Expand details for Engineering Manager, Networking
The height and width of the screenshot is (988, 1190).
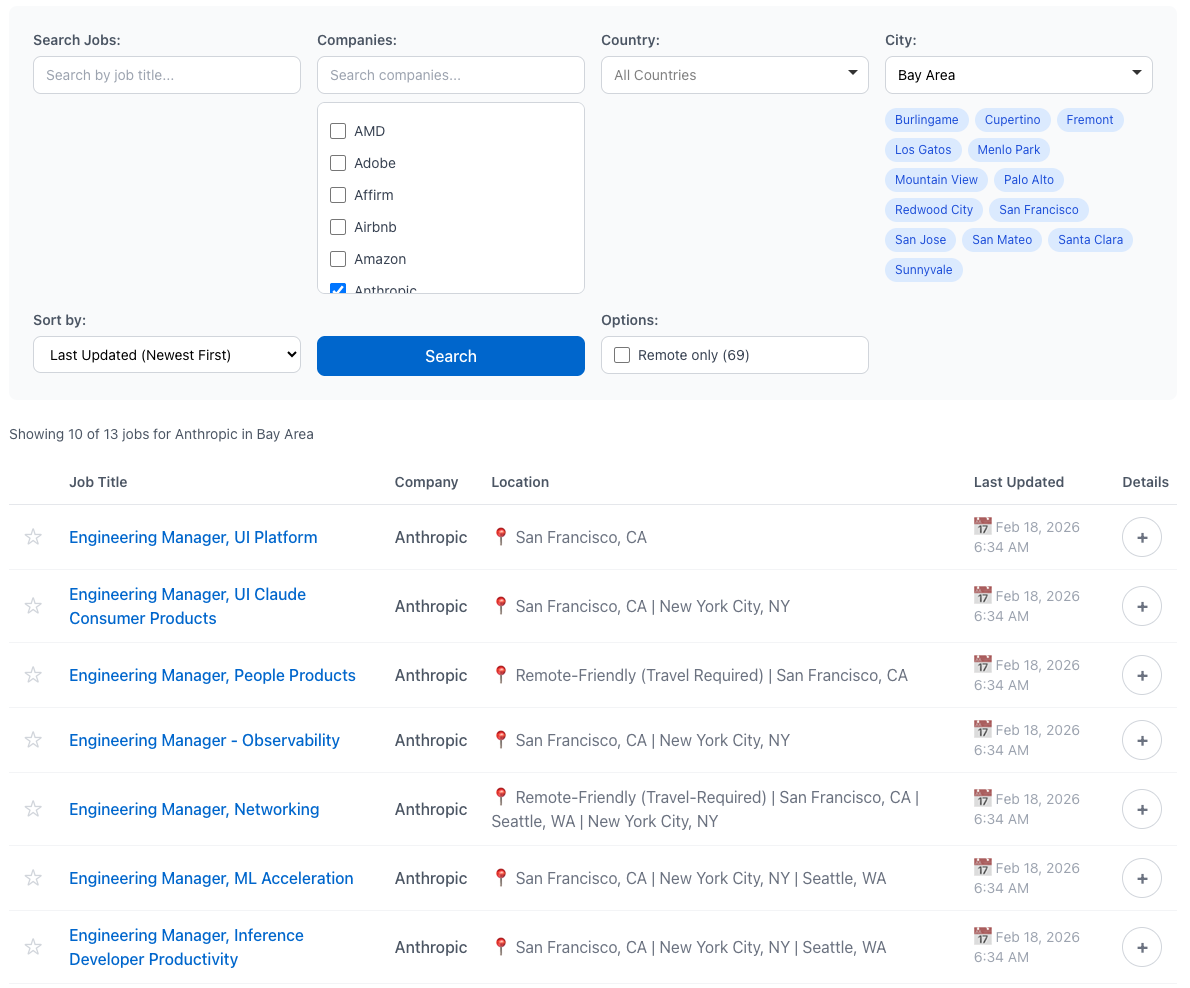coord(1141,809)
